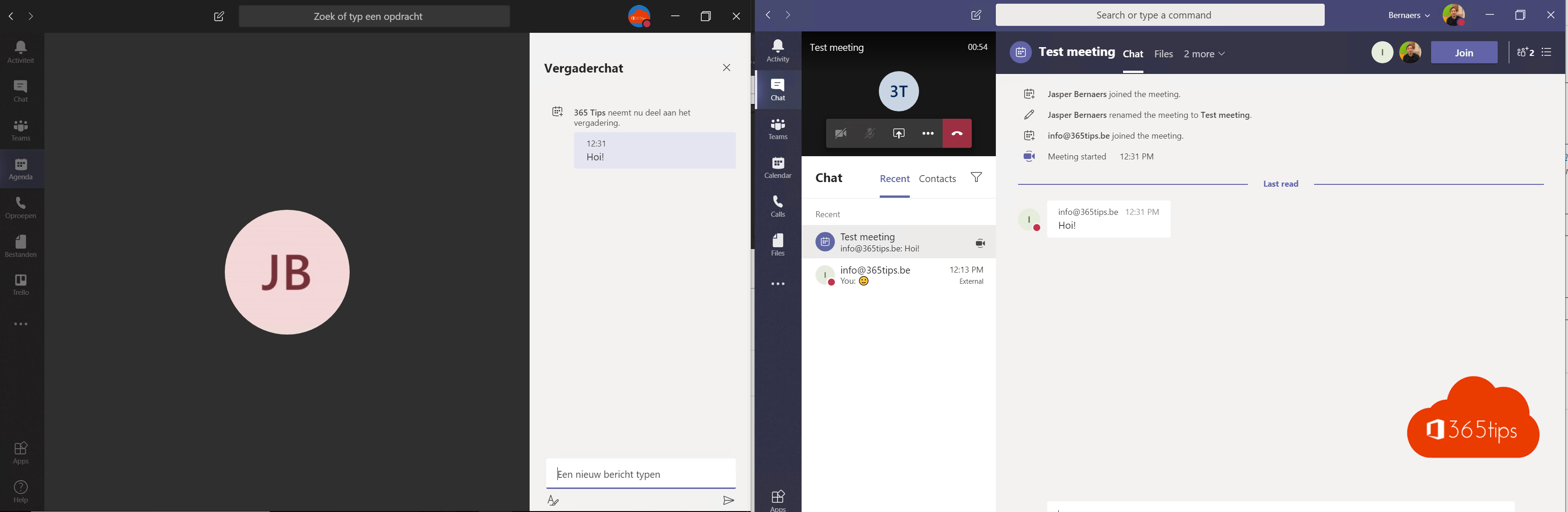Join the Test meeting

click(x=1463, y=52)
